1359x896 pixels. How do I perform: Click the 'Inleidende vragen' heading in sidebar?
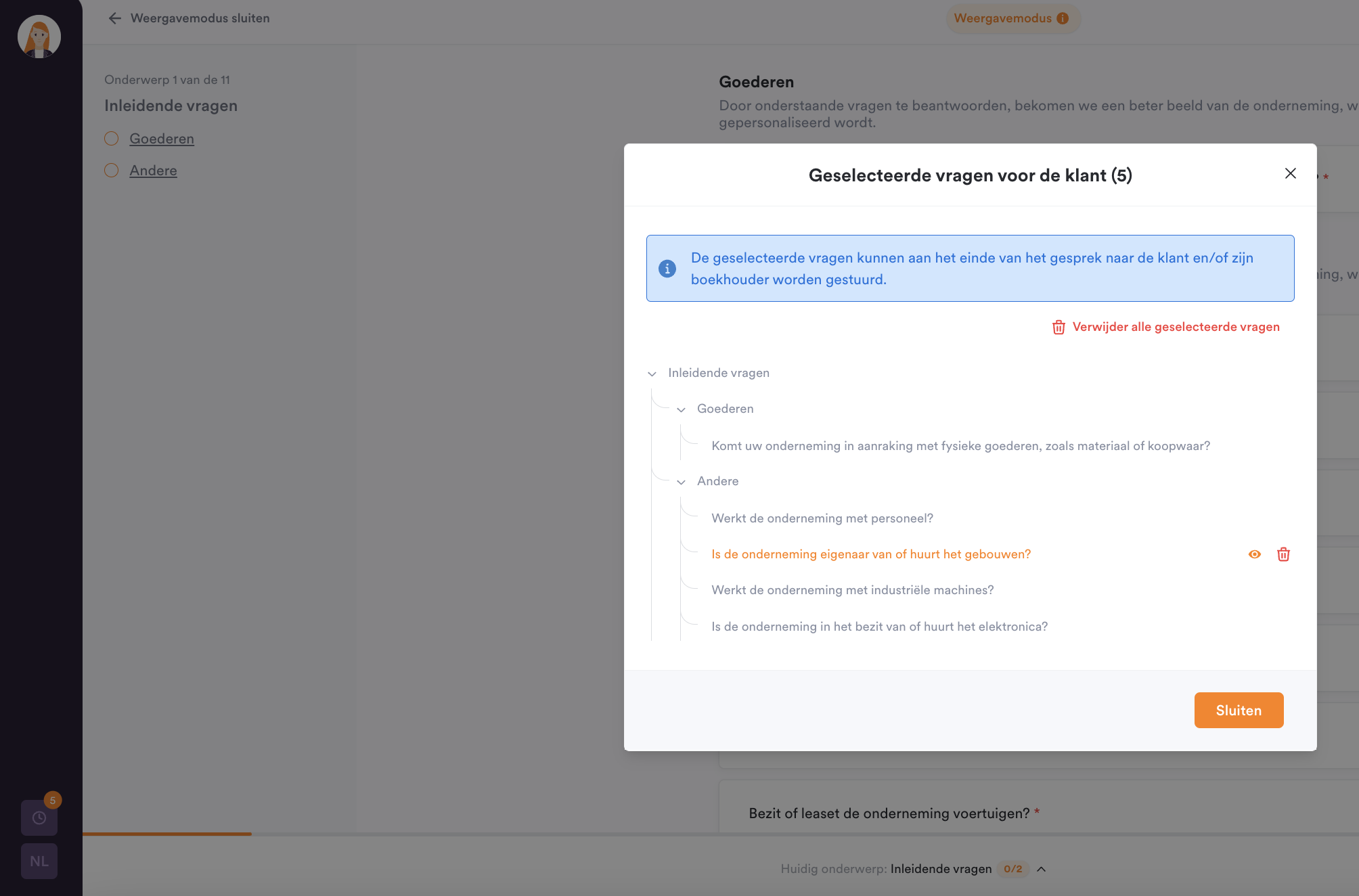[171, 106]
